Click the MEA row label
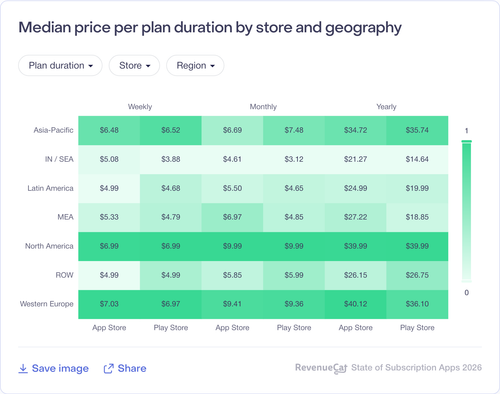 click(65, 217)
